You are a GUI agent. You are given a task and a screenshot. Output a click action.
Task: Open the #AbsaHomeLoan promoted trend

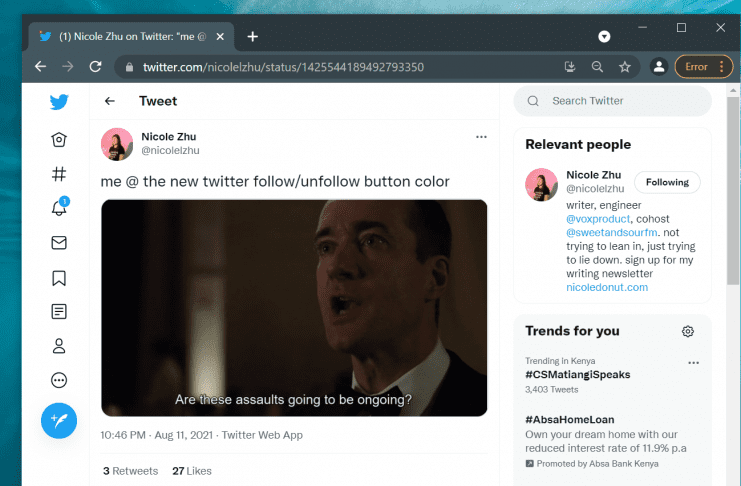[x=569, y=419]
